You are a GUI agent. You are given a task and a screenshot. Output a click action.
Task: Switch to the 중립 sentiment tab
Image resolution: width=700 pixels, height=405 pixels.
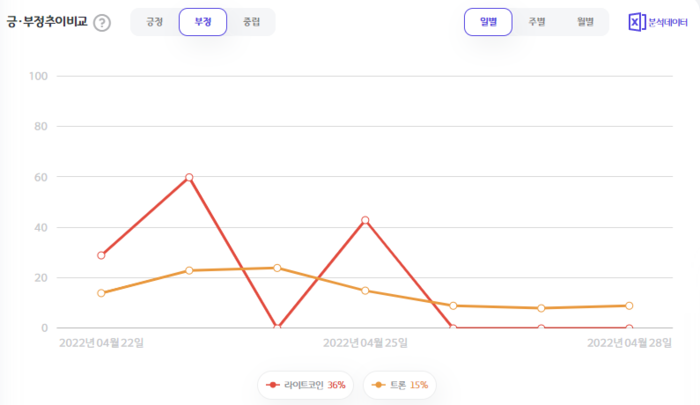(x=251, y=22)
